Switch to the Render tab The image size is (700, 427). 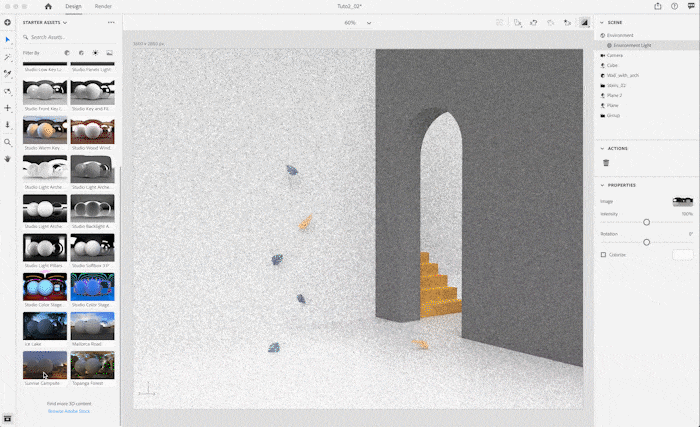[103, 6]
